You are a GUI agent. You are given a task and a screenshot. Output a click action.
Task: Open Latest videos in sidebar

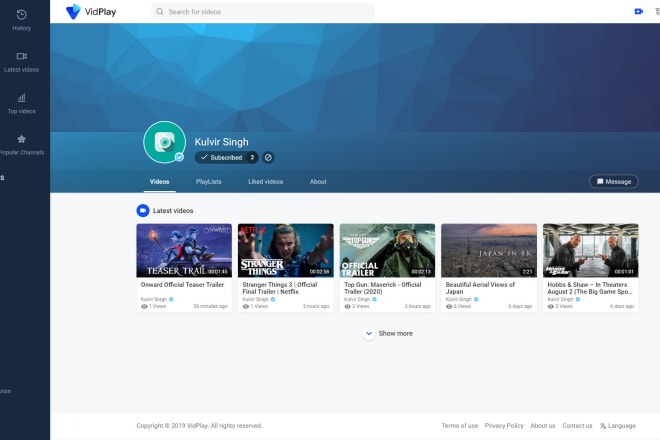pos(21,62)
